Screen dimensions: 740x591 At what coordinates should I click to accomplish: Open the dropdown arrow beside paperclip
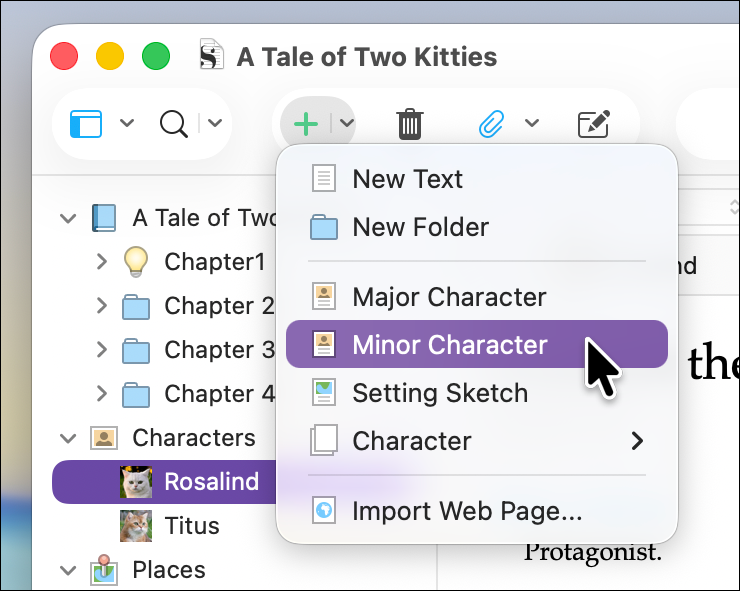pyautogui.click(x=532, y=124)
